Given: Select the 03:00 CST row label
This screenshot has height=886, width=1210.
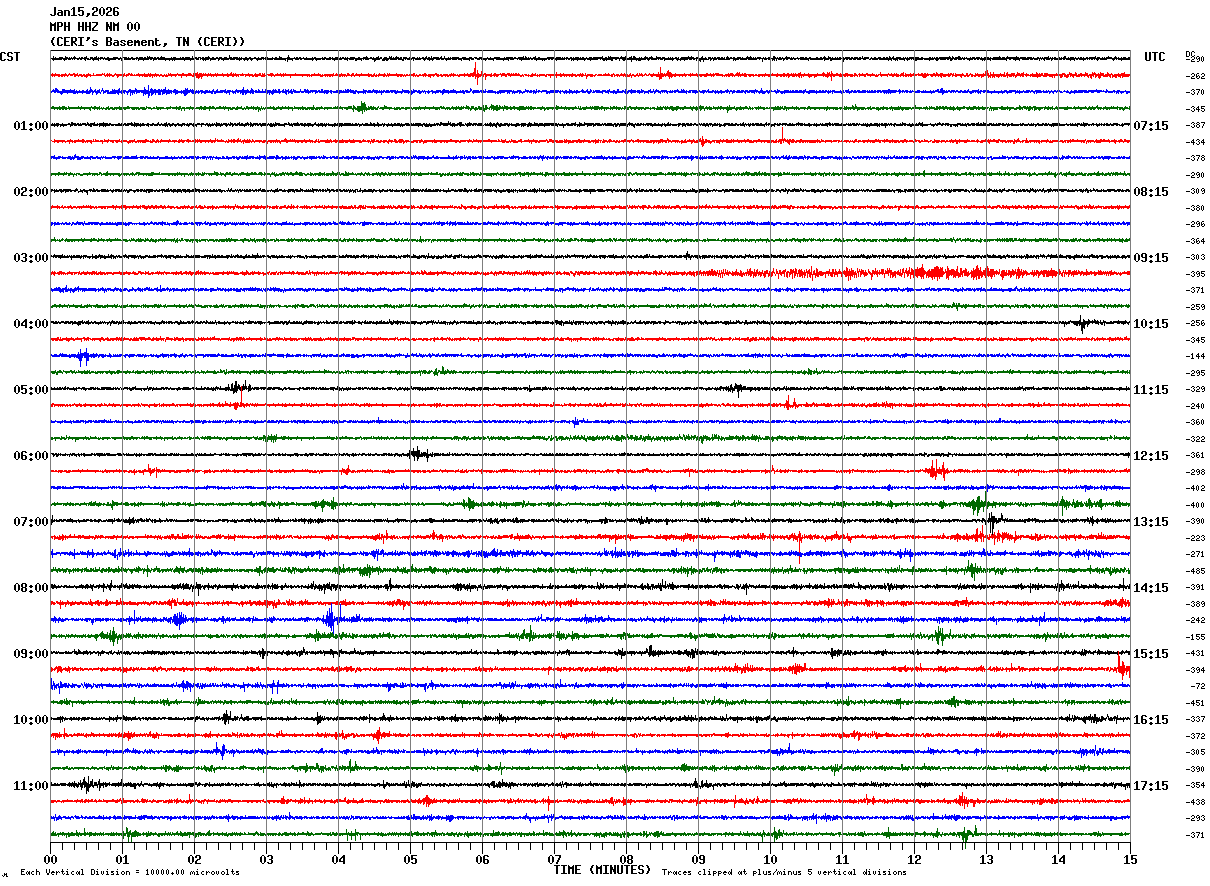Looking at the screenshot, I should pyautogui.click(x=31, y=258).
